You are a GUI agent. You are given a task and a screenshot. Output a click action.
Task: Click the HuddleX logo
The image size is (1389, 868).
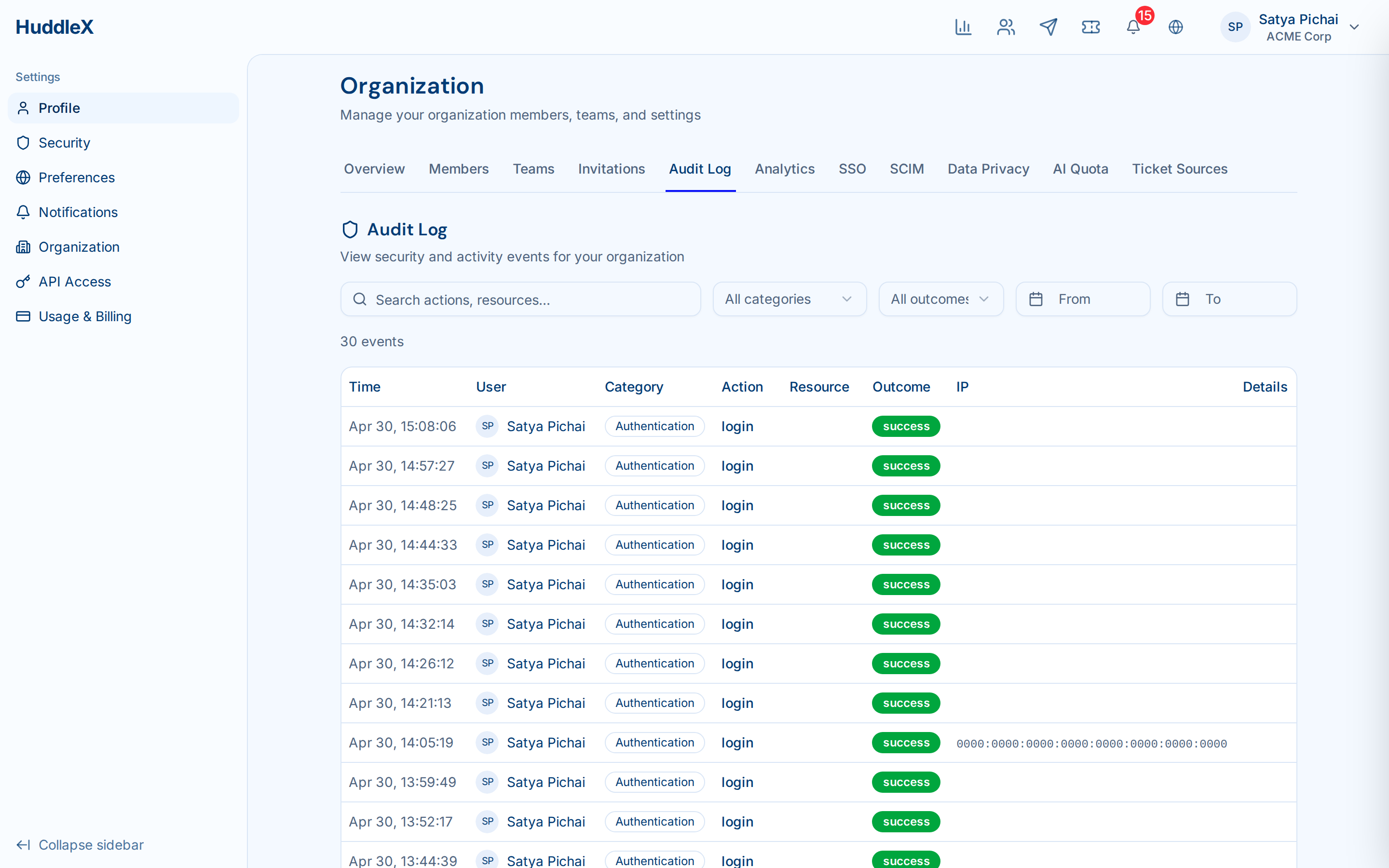(54, 27)
